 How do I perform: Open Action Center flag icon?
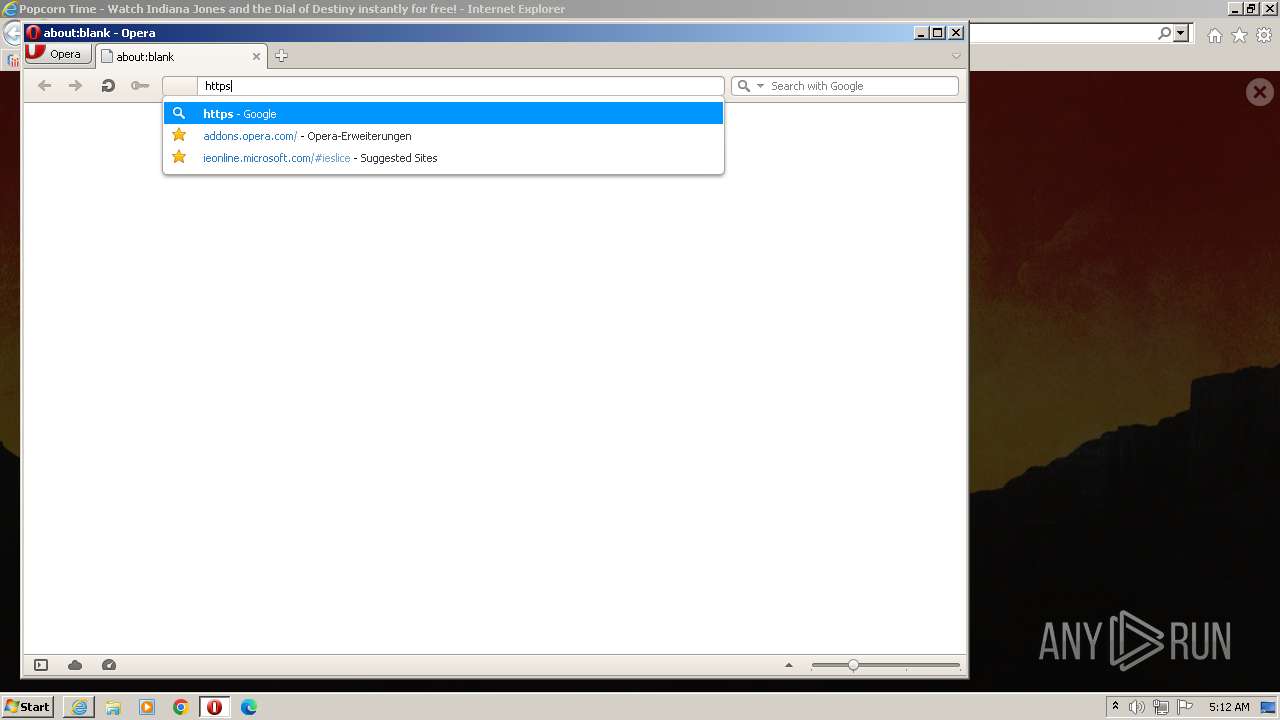coord(1185,707)
